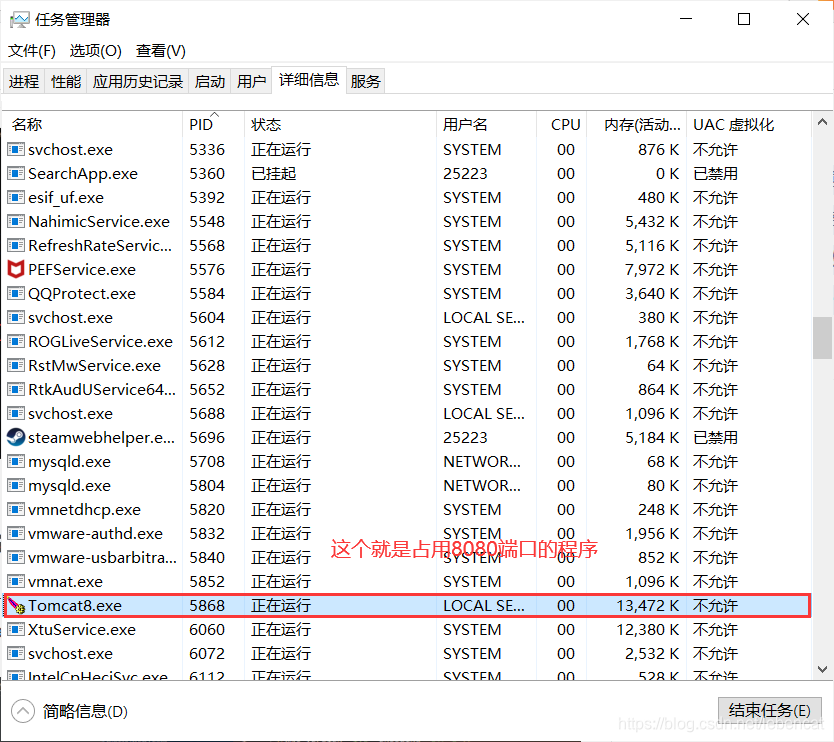Click memory value 12,380 K
The image size is (834, 742).
[x=648, y=630]
